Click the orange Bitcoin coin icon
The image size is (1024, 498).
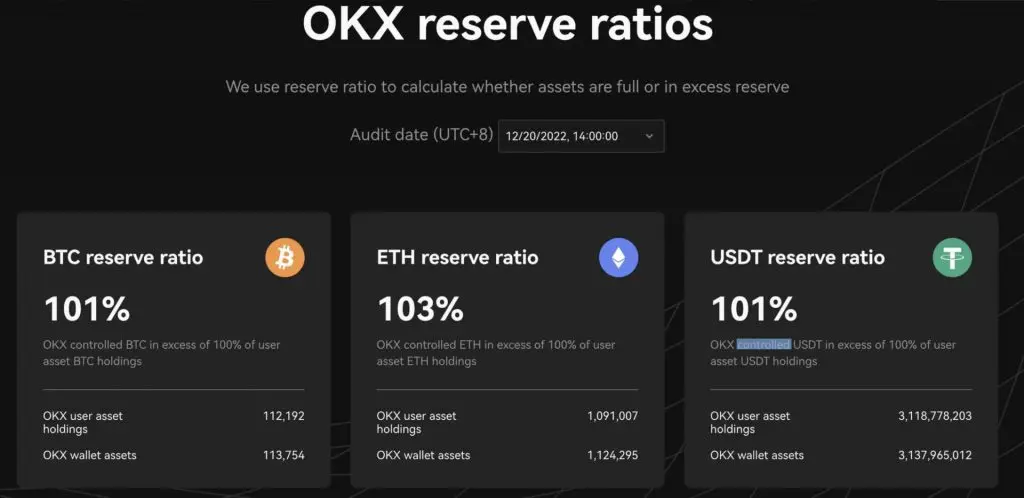coord(285,257)
